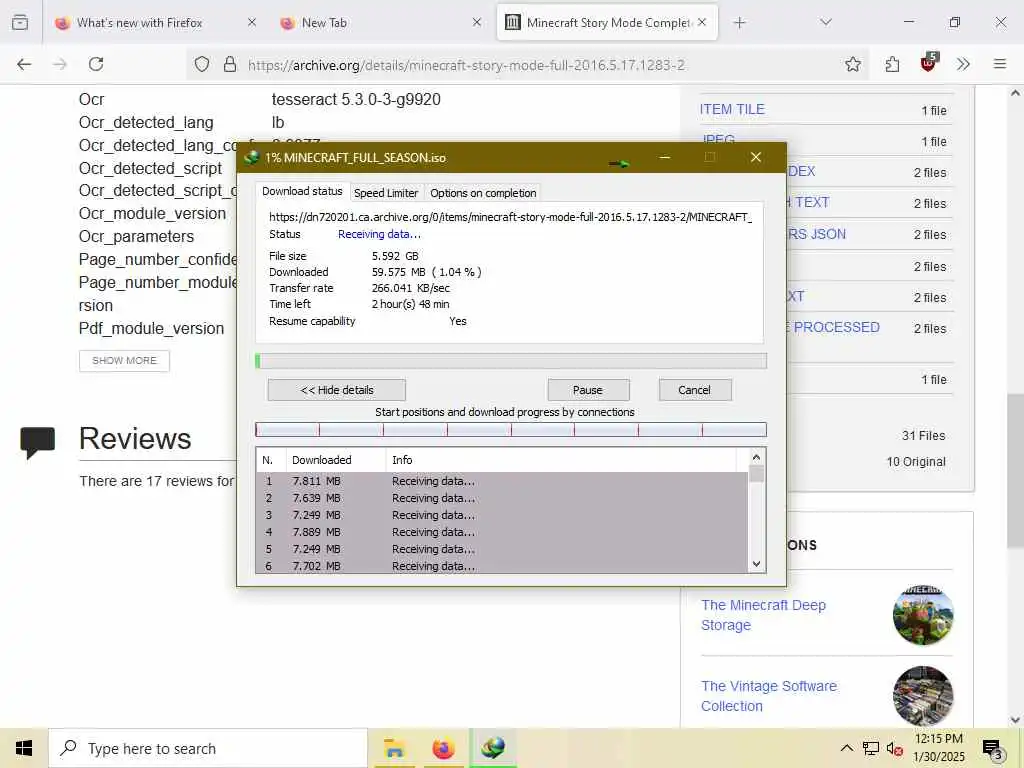Viewport: 1024px width, 768px height.
Task: Bookmark this page with the star icon
Action: pyautogui.click(x=852, y=64)
